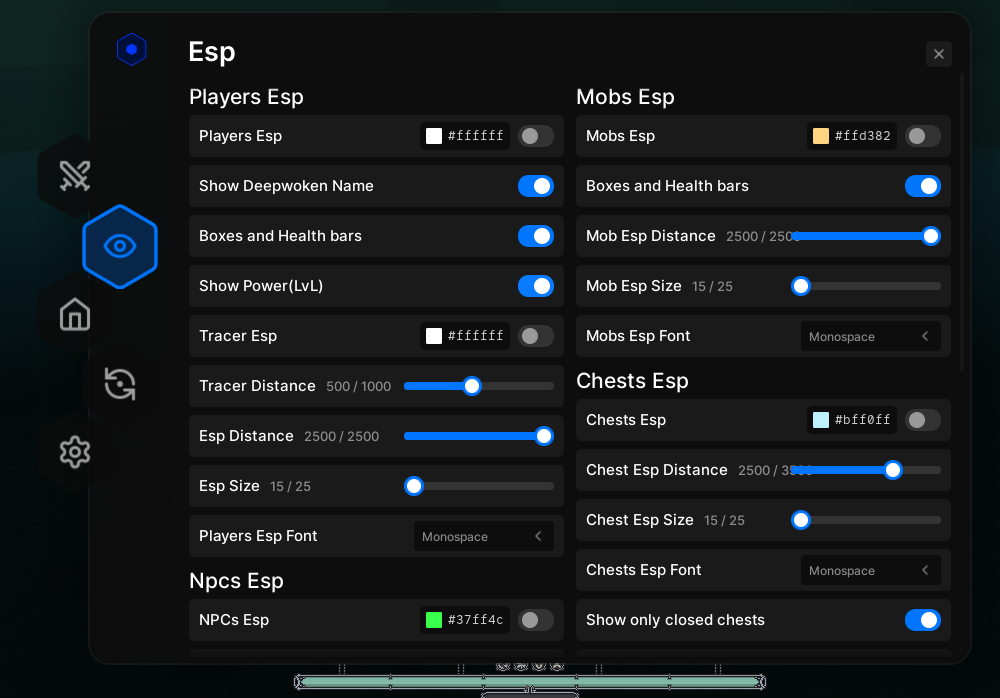Click the Tracer Distance slider handle
The height and width of the screenshot is (698, 1000).
click(x=472, y=386)
